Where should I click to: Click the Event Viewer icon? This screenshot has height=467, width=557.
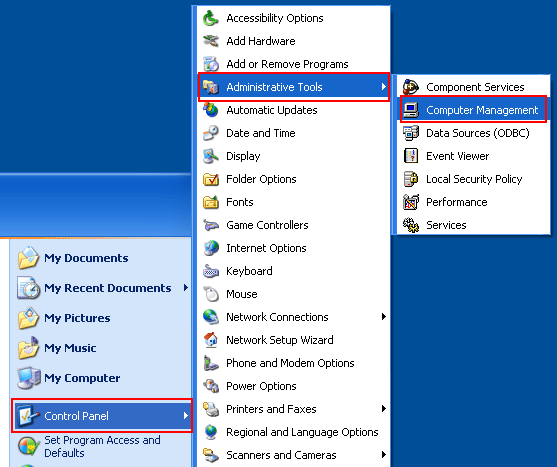(x=411, y=156)
